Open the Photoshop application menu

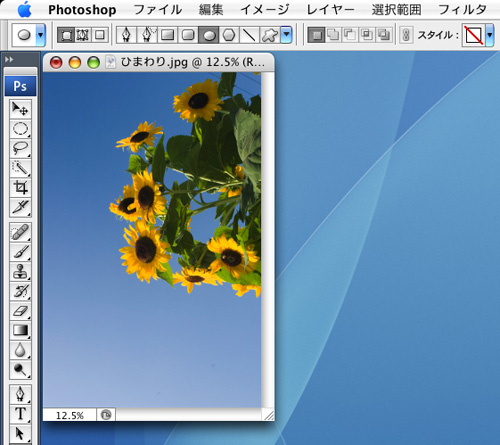tap(82, 10)
